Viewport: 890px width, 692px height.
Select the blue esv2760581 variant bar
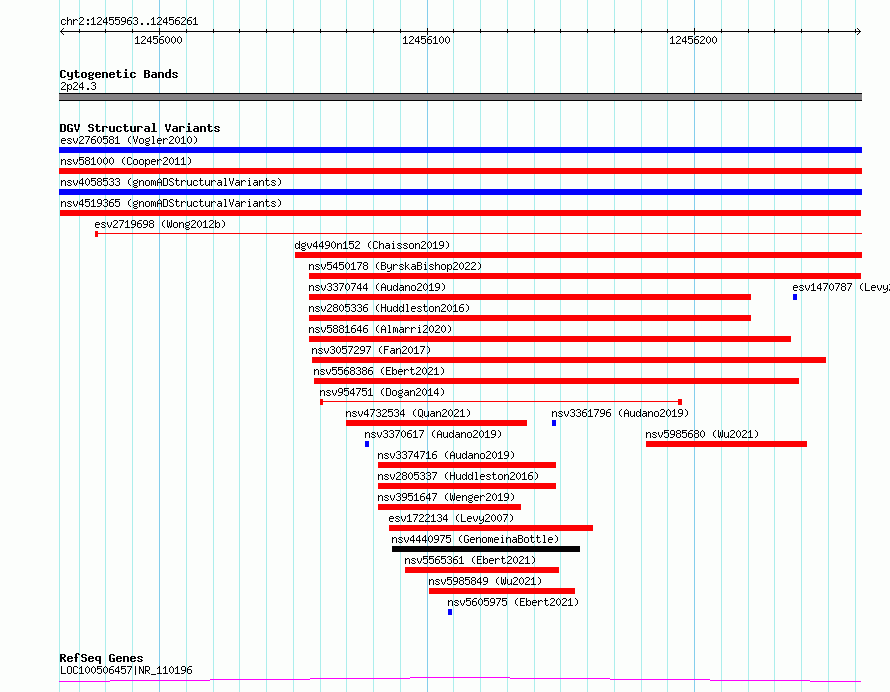(x=460, y=150)
